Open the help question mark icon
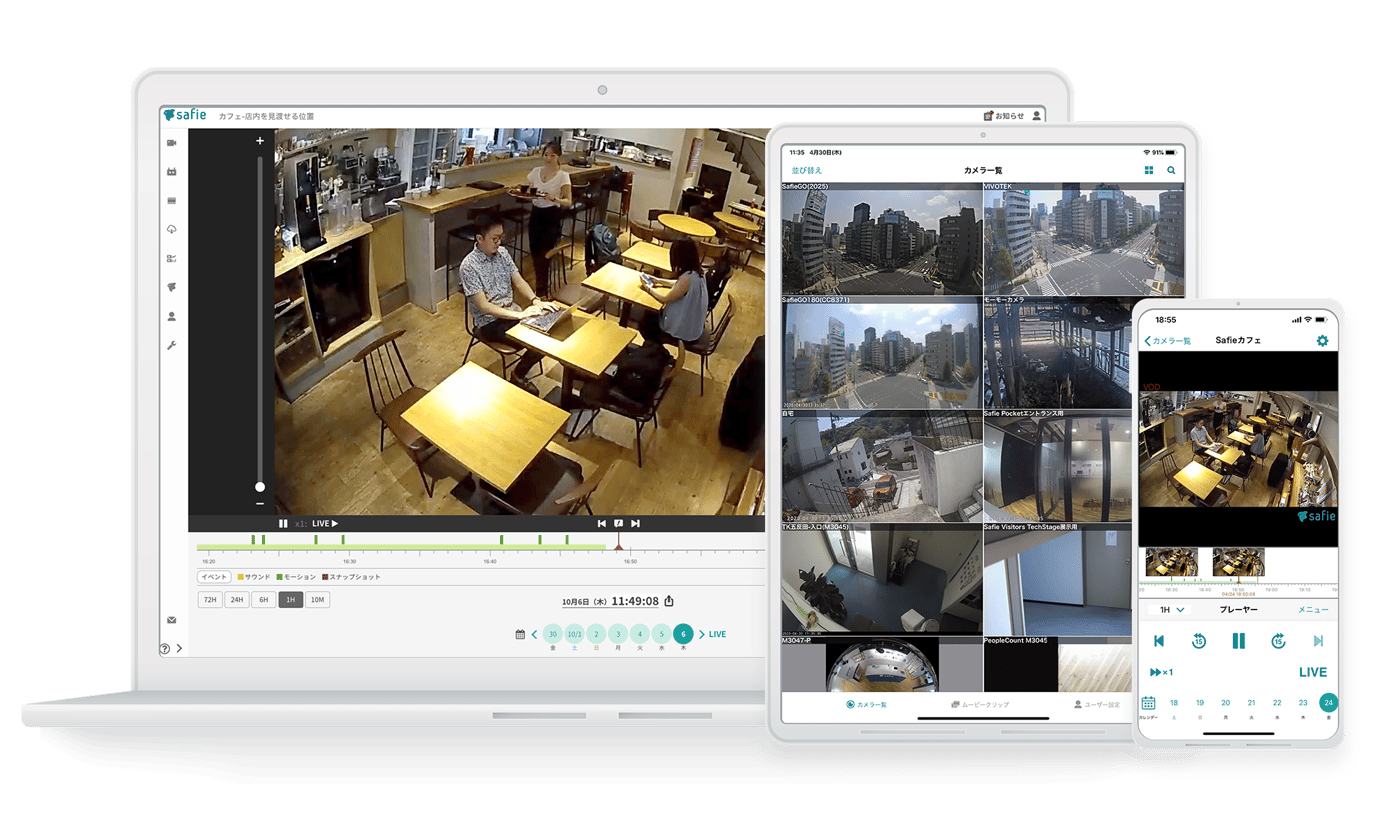 point(165,649)
